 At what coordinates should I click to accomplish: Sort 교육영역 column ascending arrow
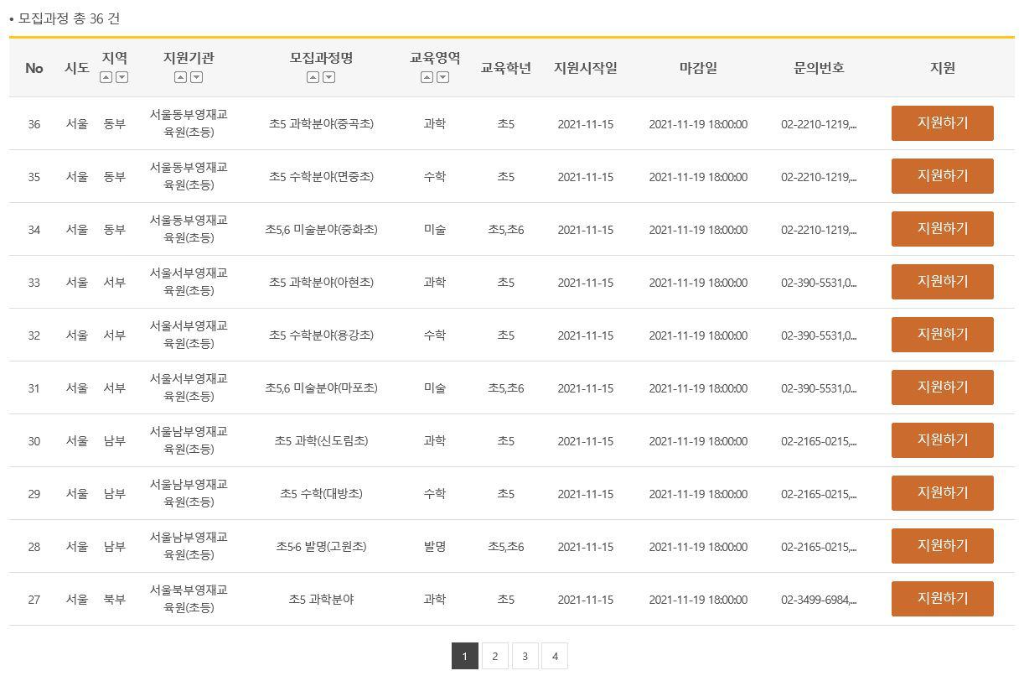[x=426, y=77]
